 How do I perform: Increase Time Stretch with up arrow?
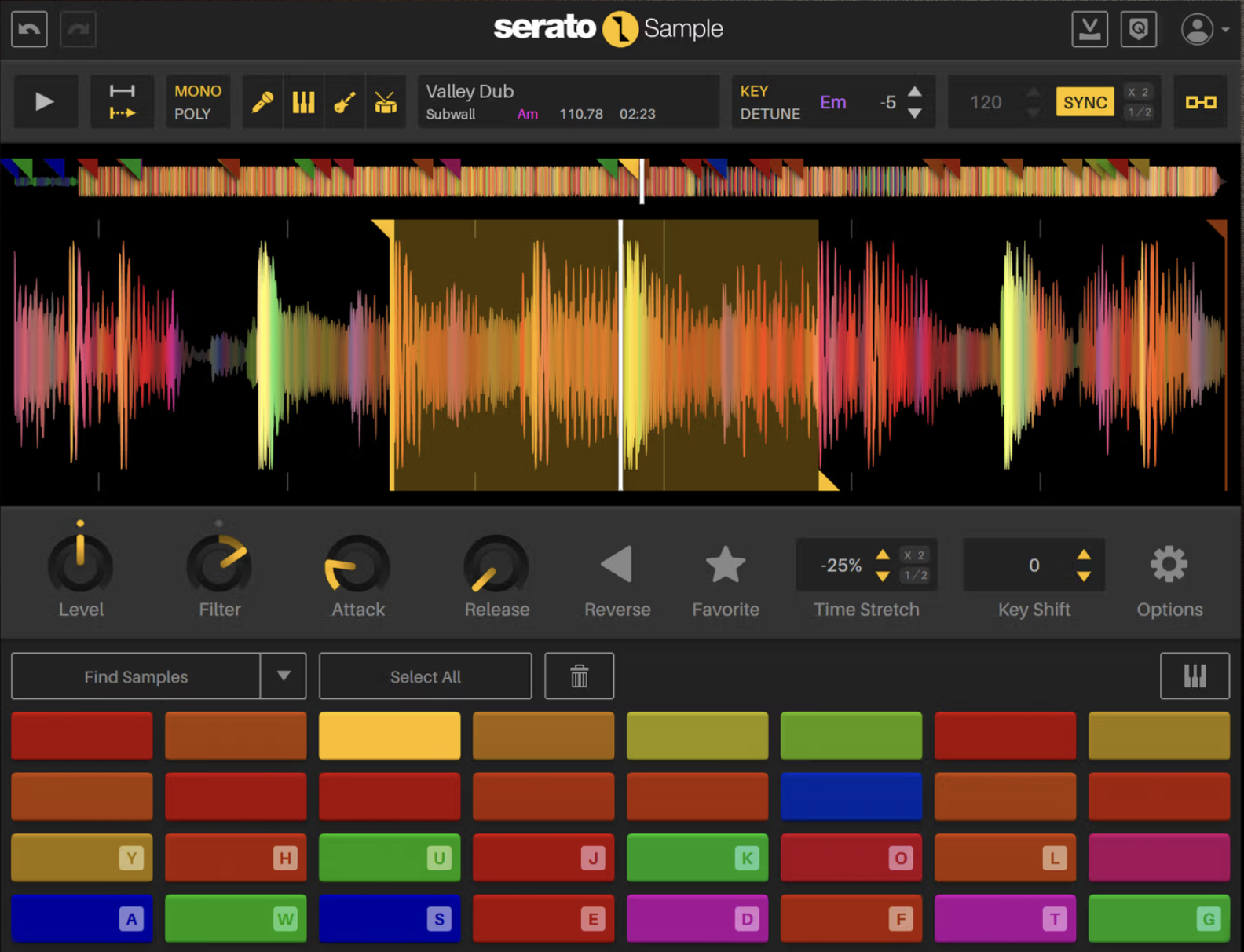(x=883, y=555)
